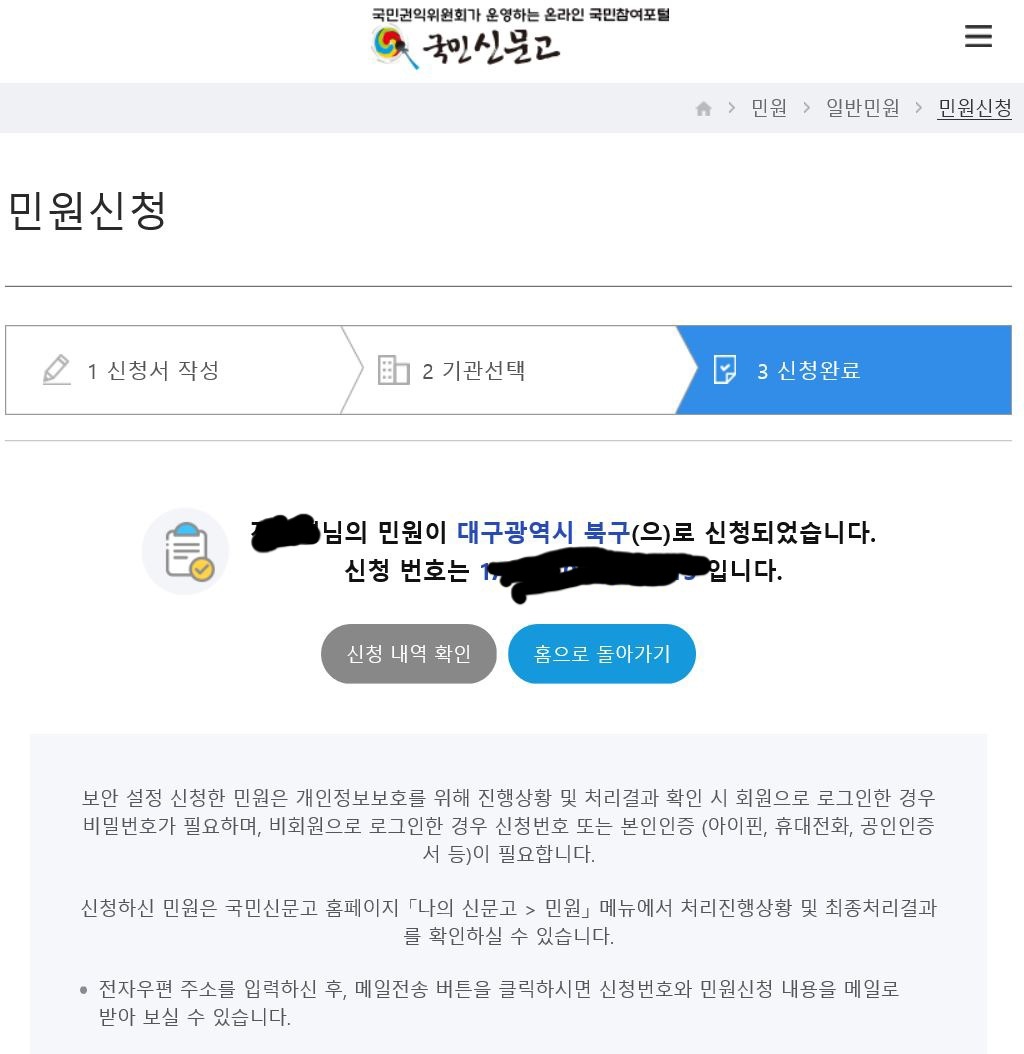The height and width of the screenshot is (1054, 1024).
Task: Select step 2 기관선택 tab
Action: click(511, 370)
